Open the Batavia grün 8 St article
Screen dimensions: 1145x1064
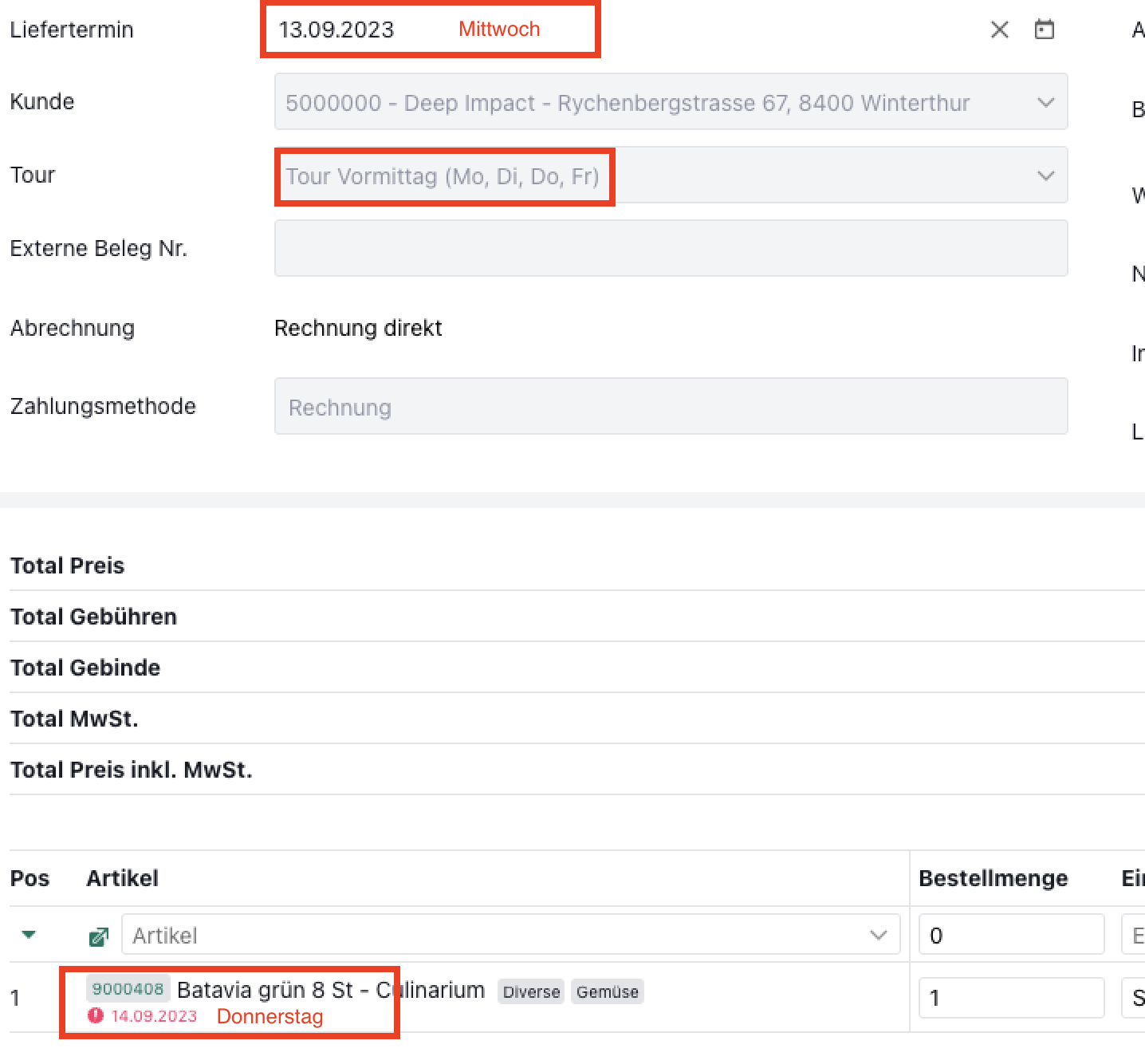click(x=330, y=990)
